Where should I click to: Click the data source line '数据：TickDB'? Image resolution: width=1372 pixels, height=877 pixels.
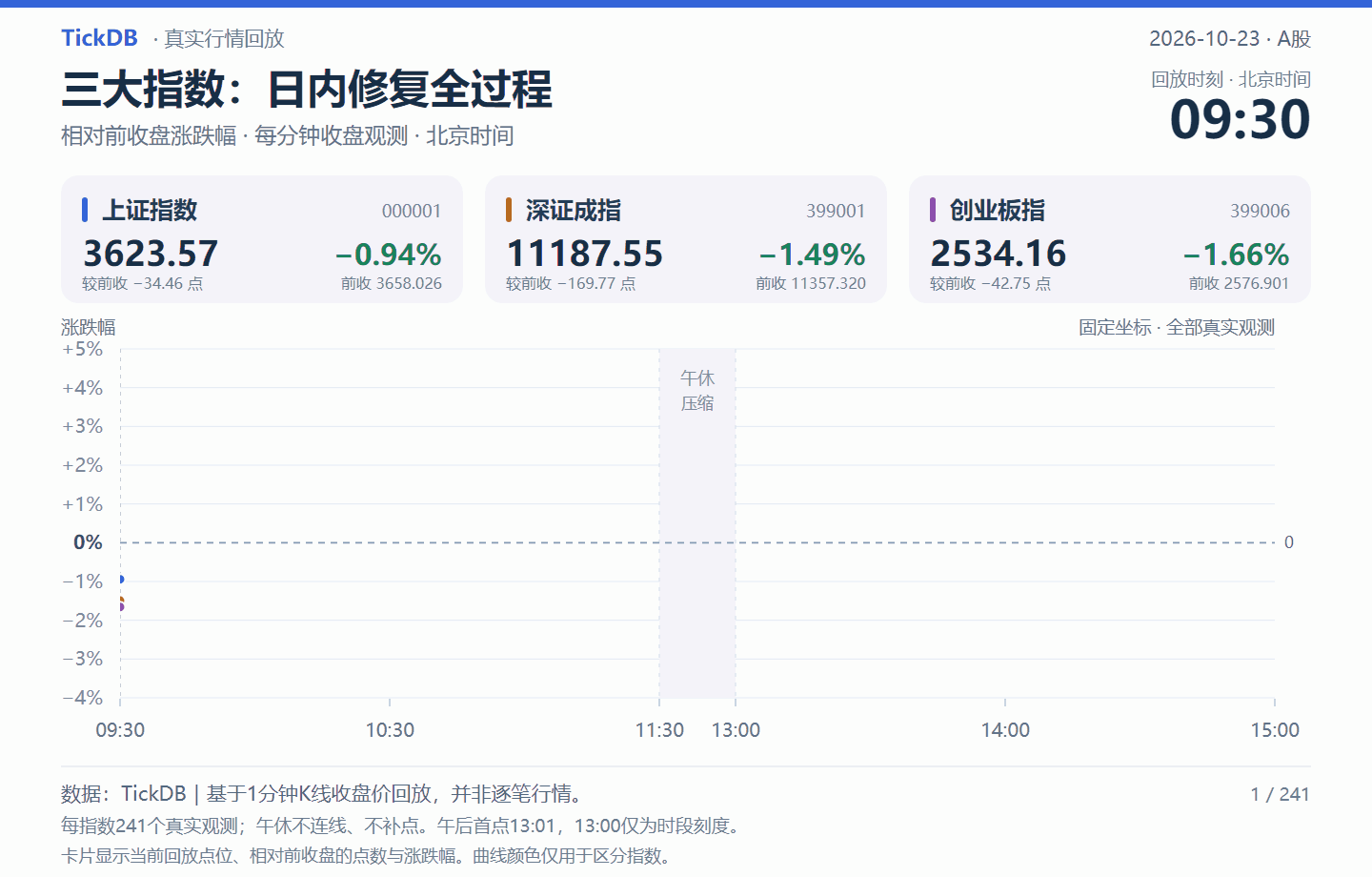tap(124, 794)
